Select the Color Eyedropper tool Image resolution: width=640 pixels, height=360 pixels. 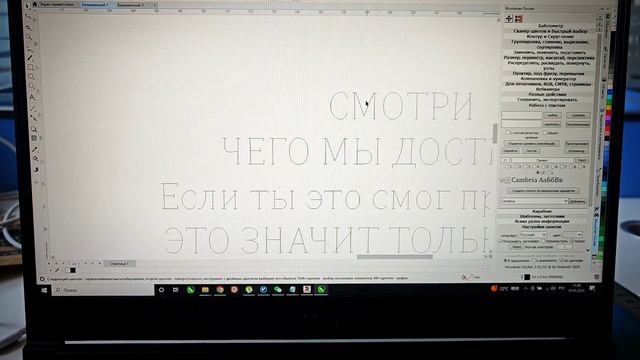pos(35,149)
